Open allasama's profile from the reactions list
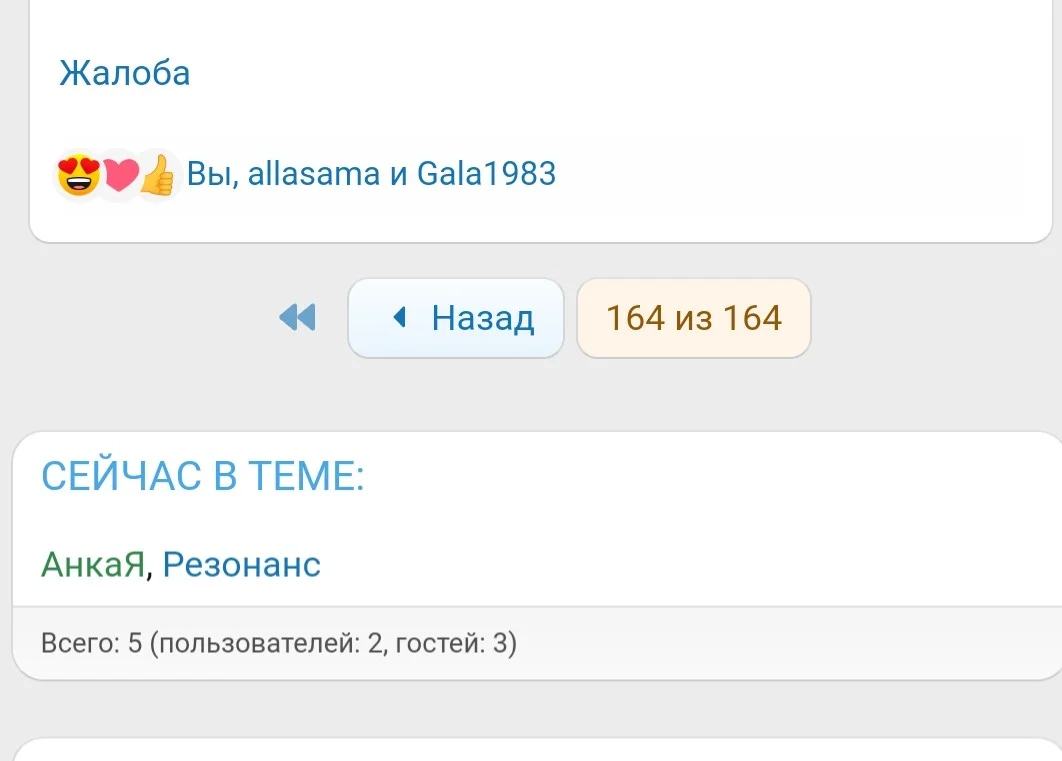 tap(313, 175)
